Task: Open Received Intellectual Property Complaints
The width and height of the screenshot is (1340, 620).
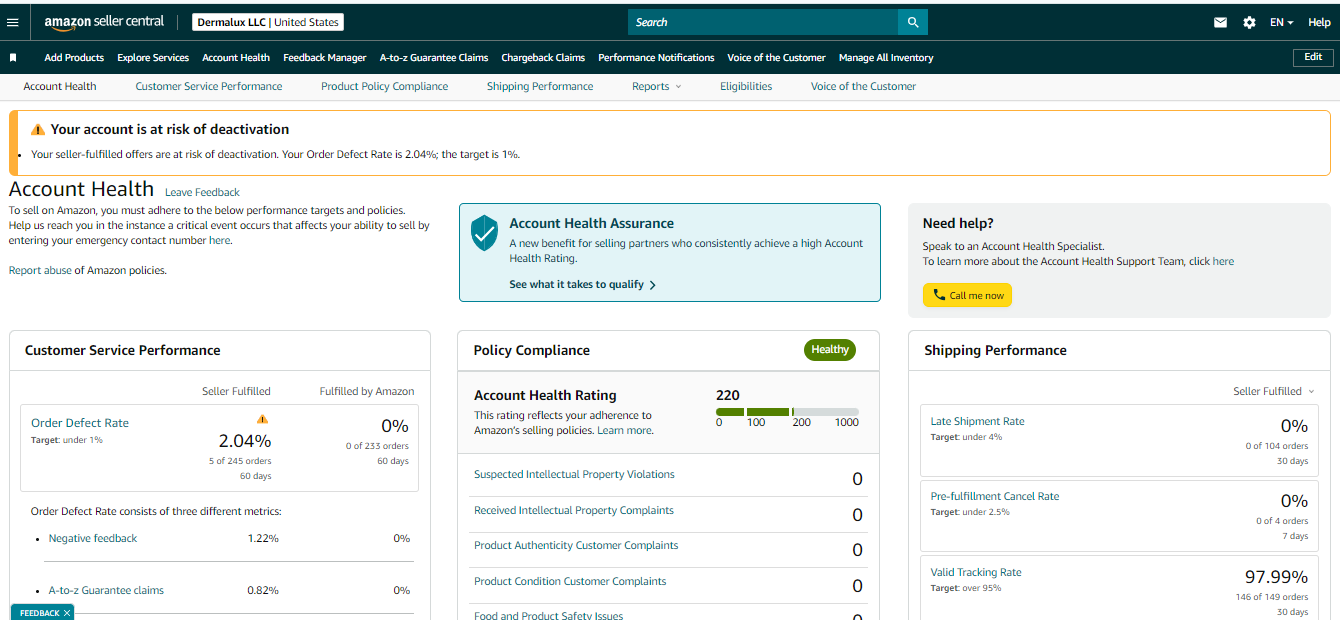Action: (574, 510)
